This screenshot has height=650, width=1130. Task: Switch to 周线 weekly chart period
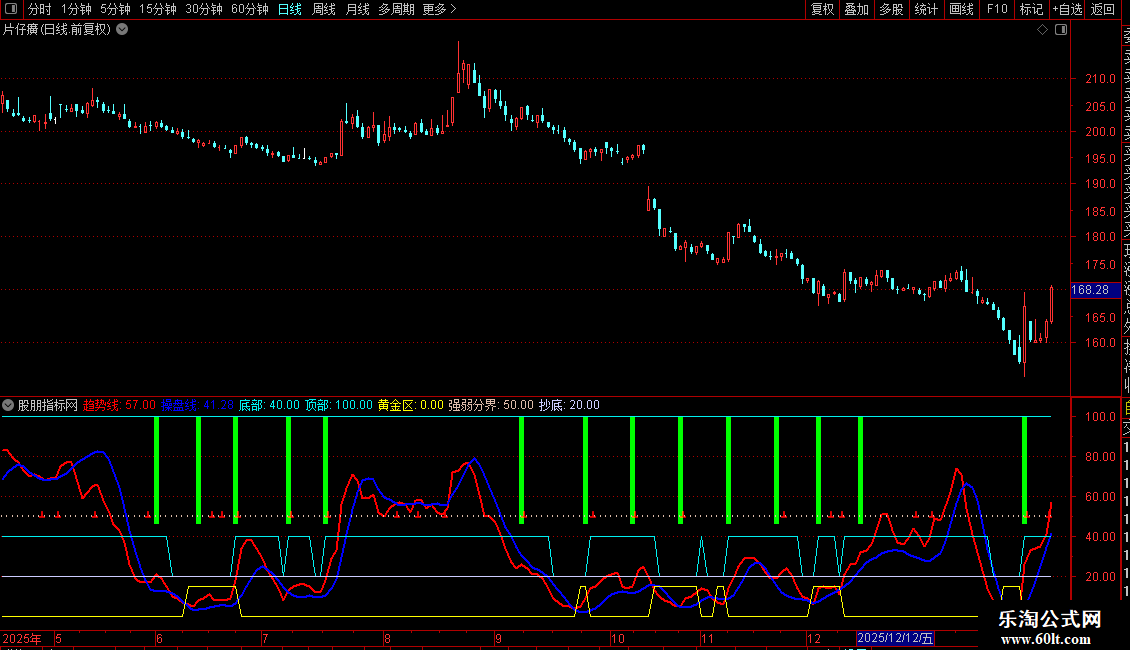coord(324,9)
